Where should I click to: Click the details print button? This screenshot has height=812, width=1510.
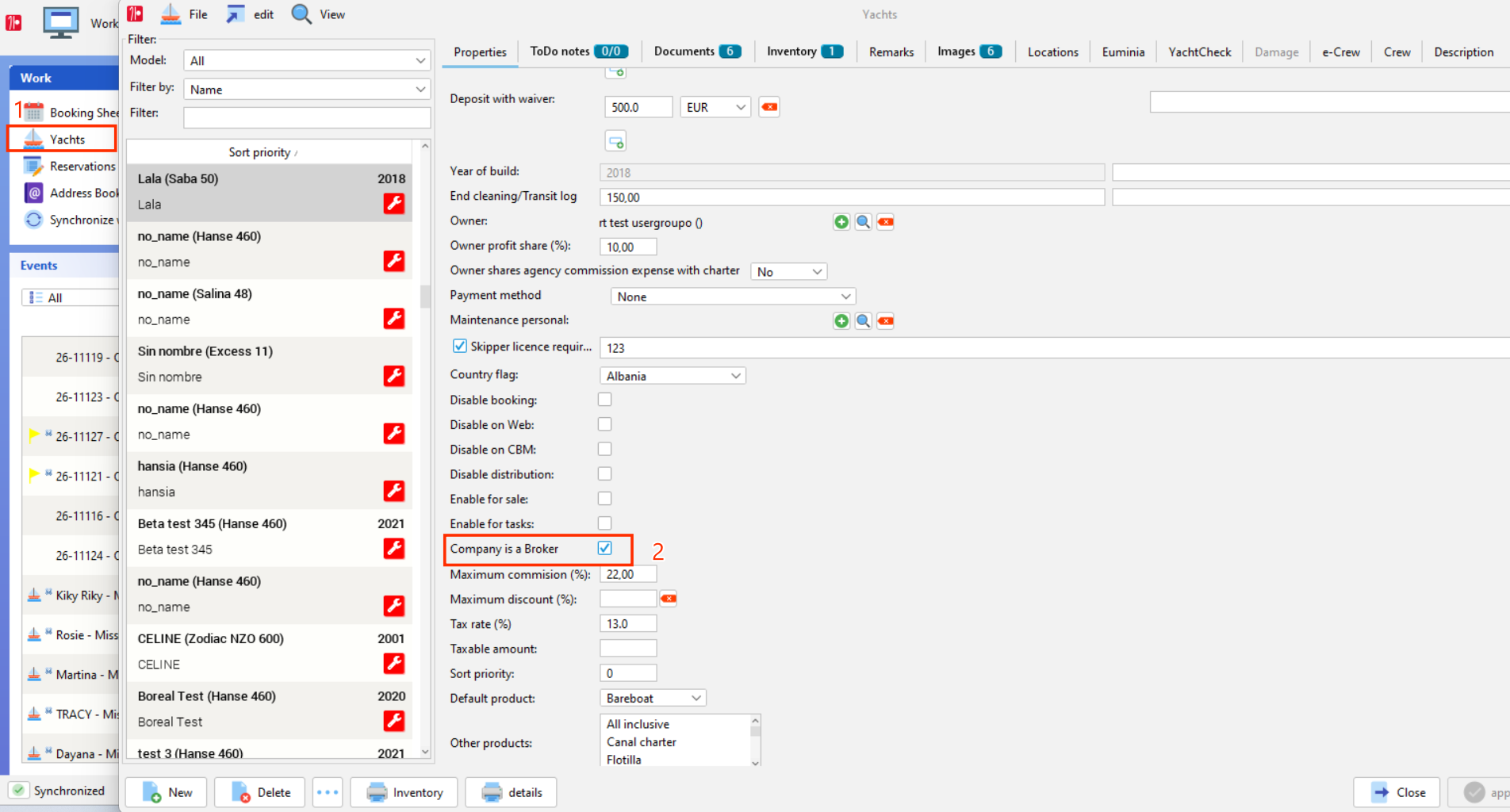[512, 792]
